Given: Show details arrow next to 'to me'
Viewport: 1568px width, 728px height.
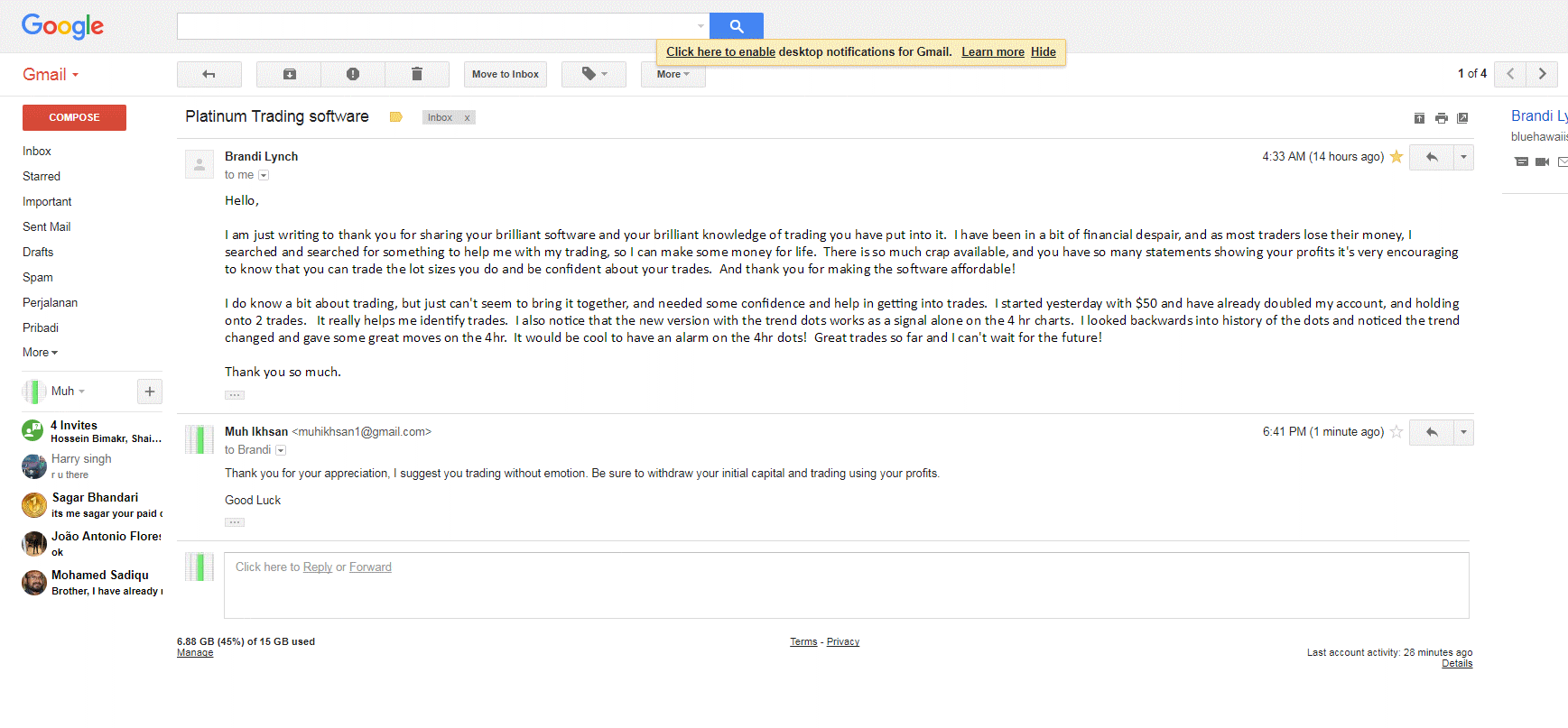Looking at the screenshot, I should click(264, 175).
